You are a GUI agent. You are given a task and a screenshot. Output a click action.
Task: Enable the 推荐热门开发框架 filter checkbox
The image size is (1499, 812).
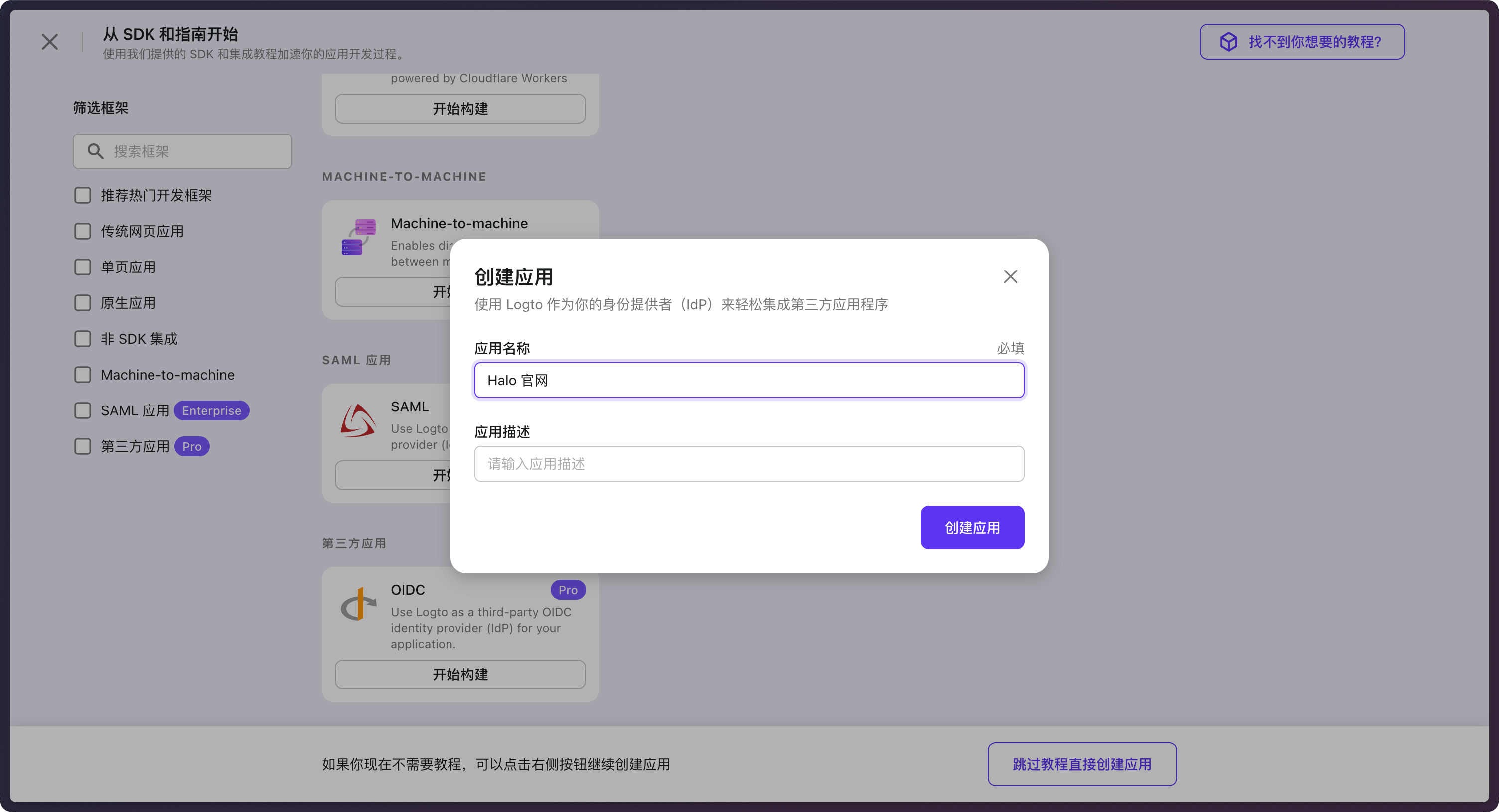coord(82,195)
